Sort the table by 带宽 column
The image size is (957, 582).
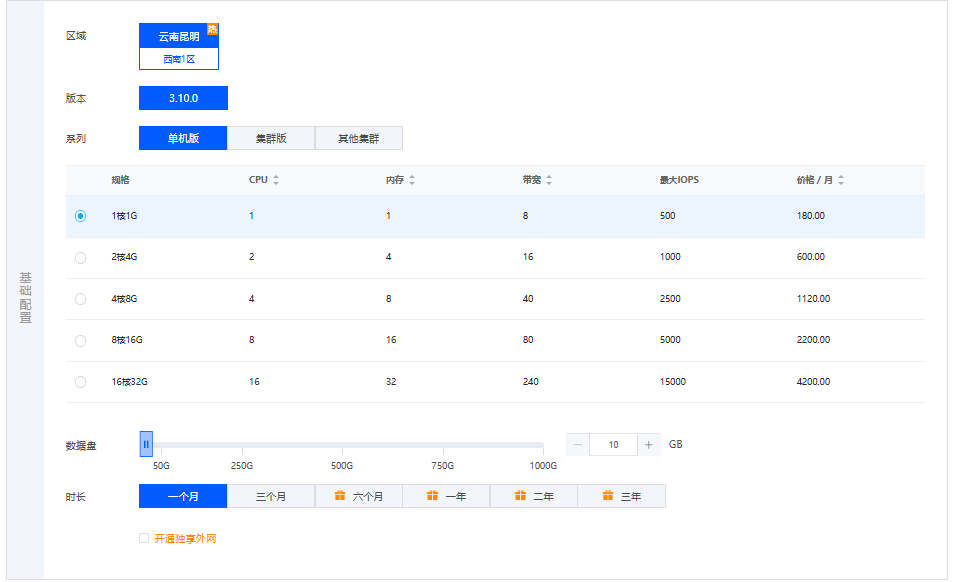click(549, 180)
